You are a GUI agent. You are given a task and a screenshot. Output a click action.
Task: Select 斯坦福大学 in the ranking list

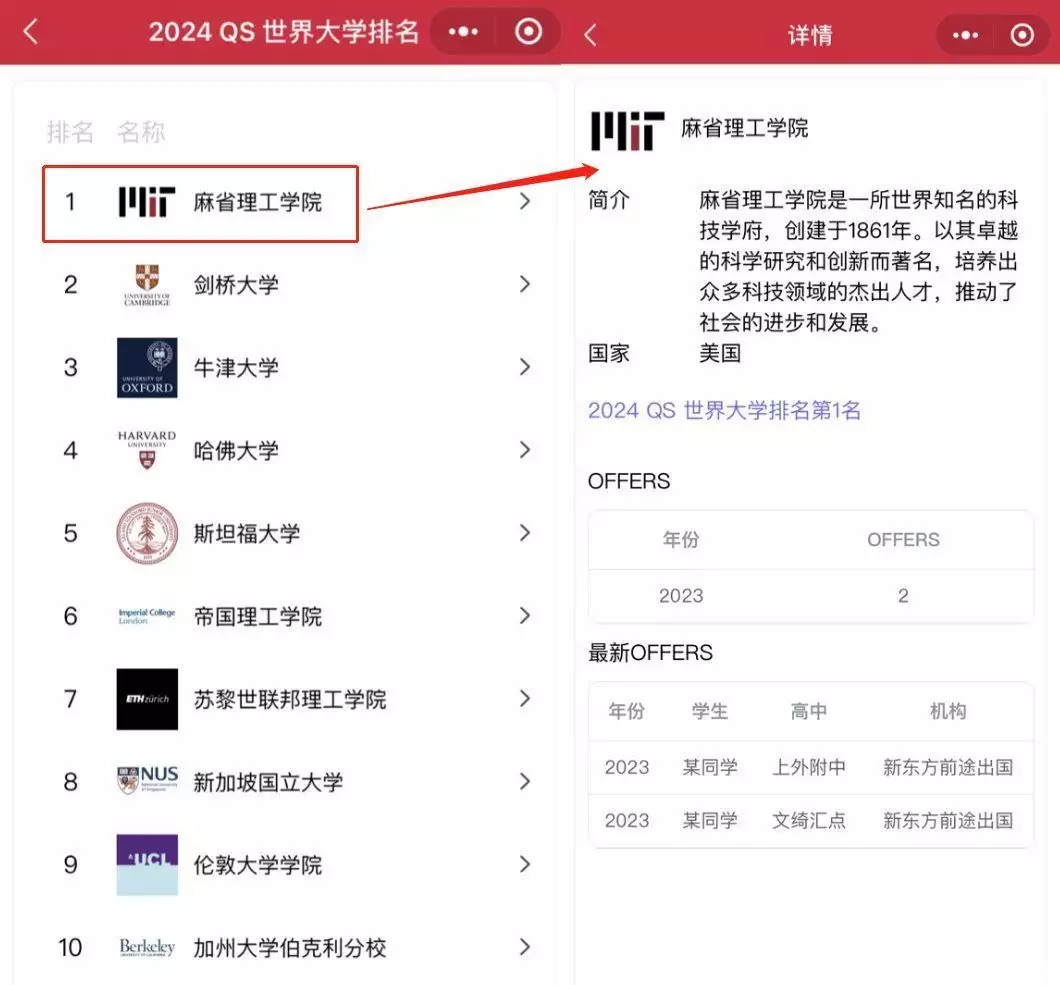click(247, 533)
